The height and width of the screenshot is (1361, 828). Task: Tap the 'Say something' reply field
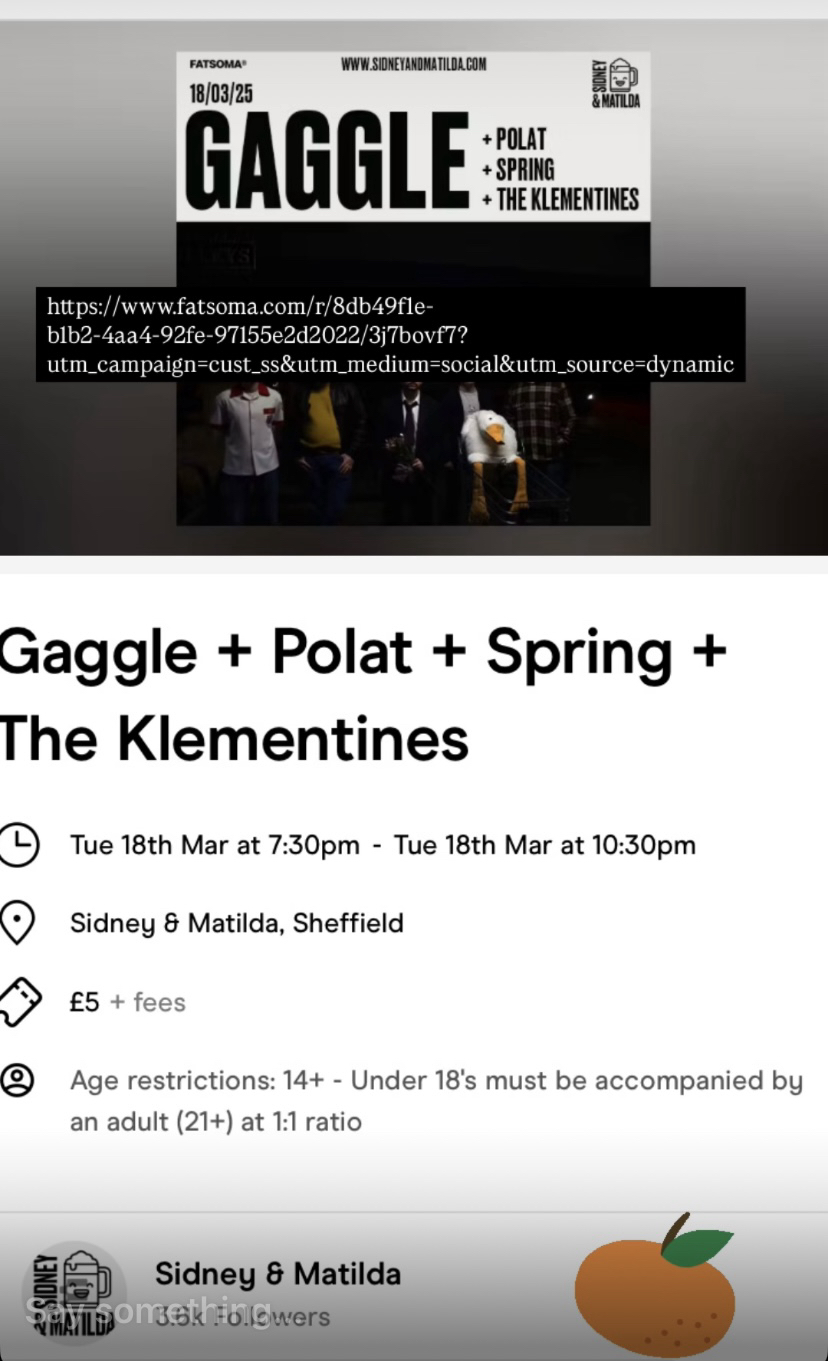pos(150,1310)
